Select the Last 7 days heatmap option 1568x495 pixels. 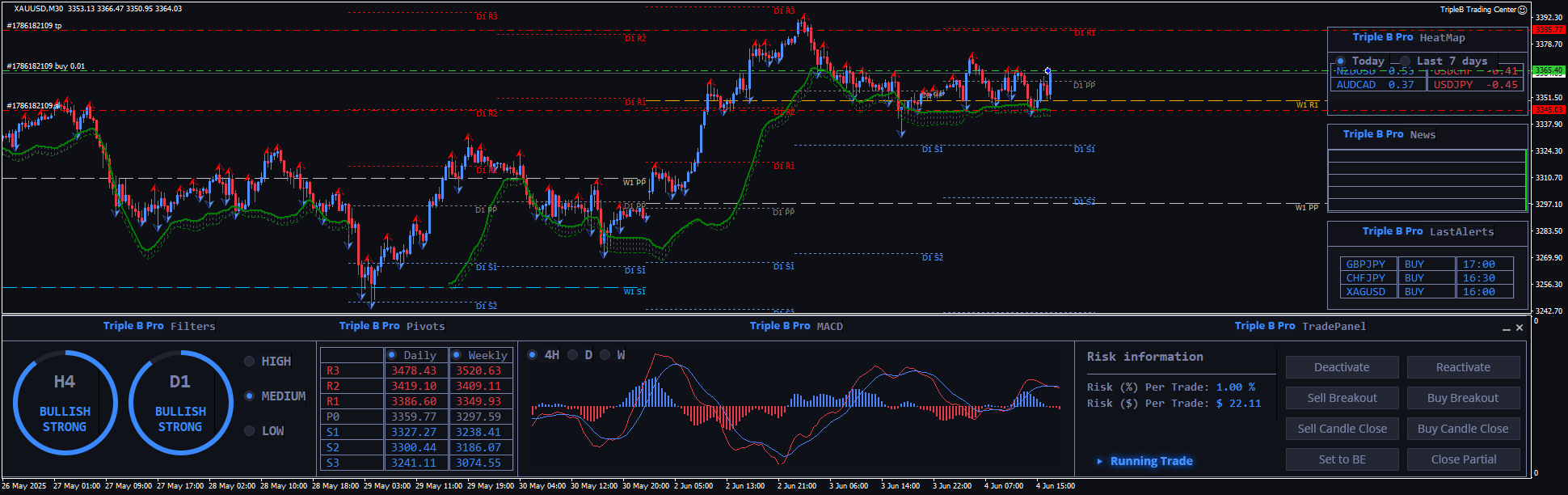(x=1406, y=61)
